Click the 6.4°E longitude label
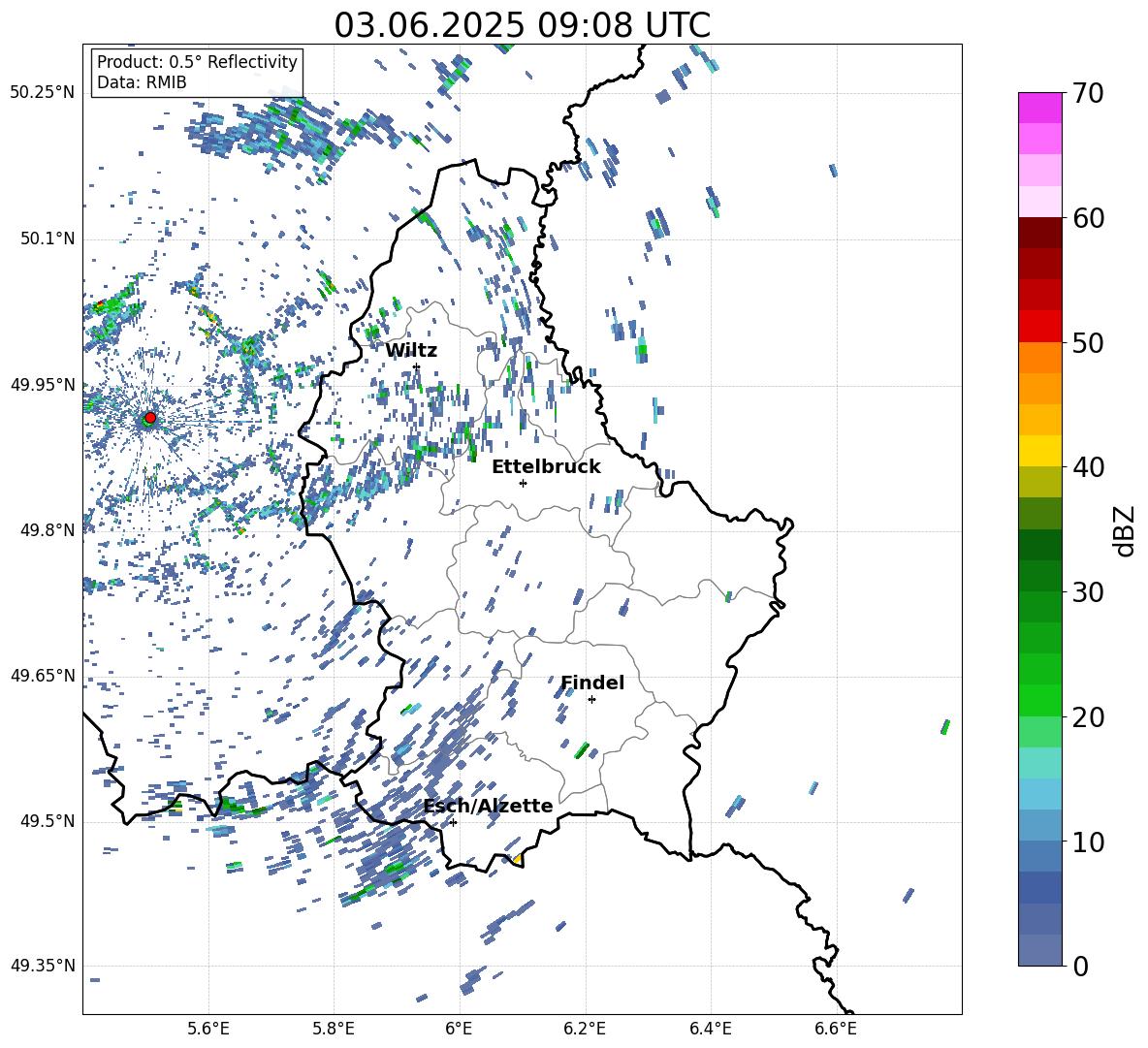This screenshot has width=1148, height=1048. [x=710, y=1029]
